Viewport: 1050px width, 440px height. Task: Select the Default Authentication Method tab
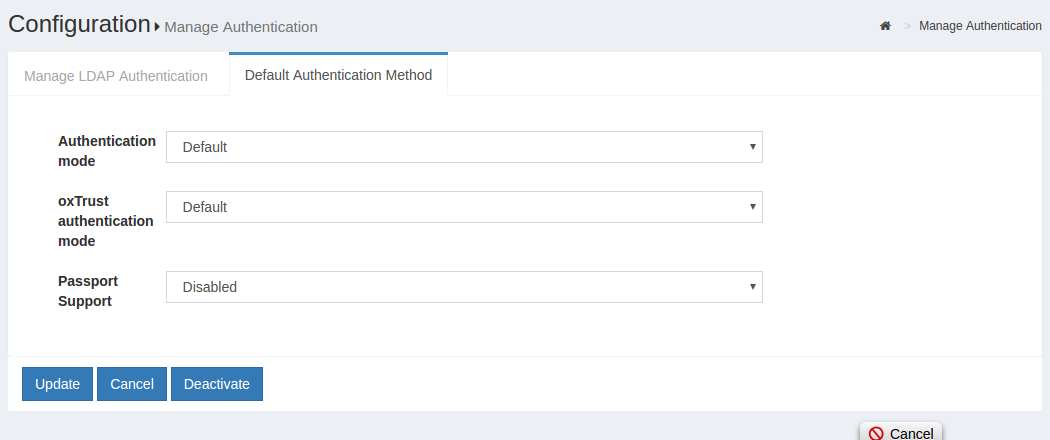(338, 75)
